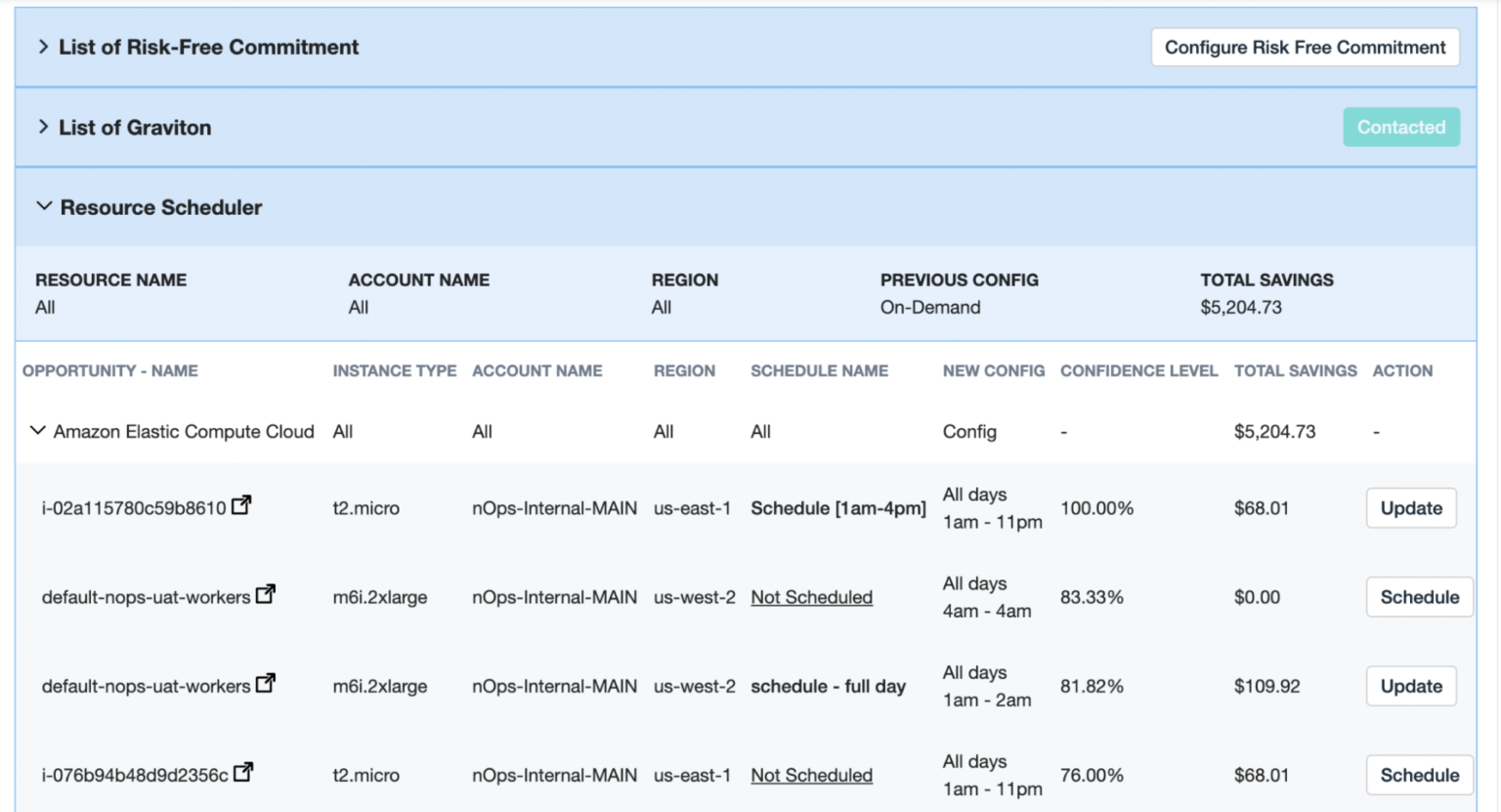Screen dimensions: 1501x812
Task: Open Not Scheduled link for i-076b94b48d9d2356c
Action: click(x=811, y=775)
